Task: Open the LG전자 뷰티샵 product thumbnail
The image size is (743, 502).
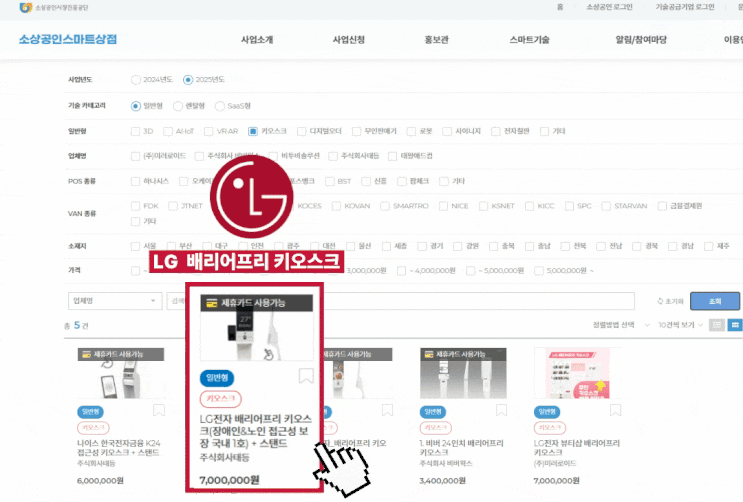Action: coord(577,374)
